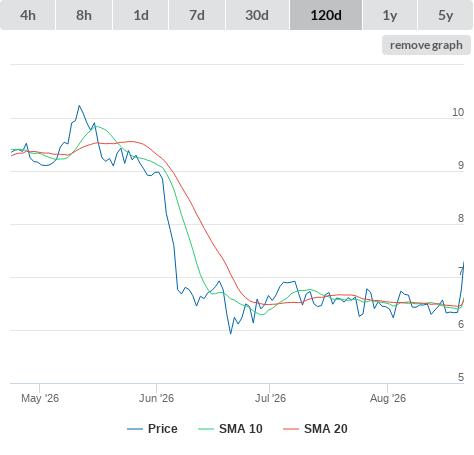Show the 5y time range
The image size is (474, 455).
click(445, 15)
